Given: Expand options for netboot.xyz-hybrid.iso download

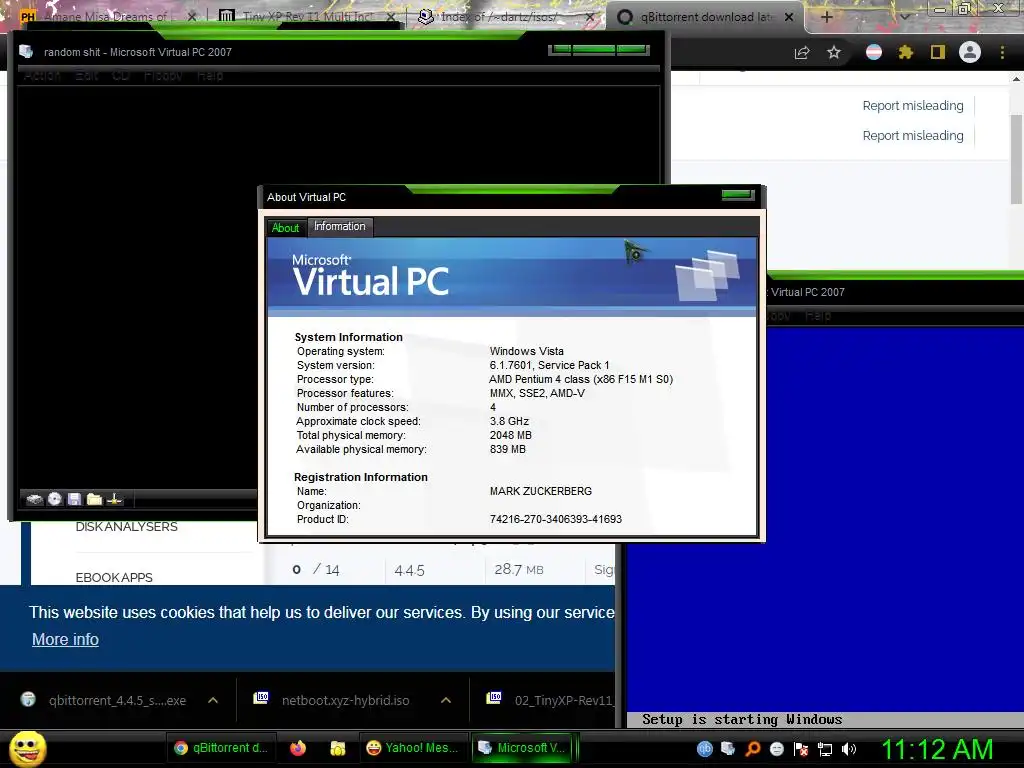Looking at the screenshot, I should tap(446, 700).
